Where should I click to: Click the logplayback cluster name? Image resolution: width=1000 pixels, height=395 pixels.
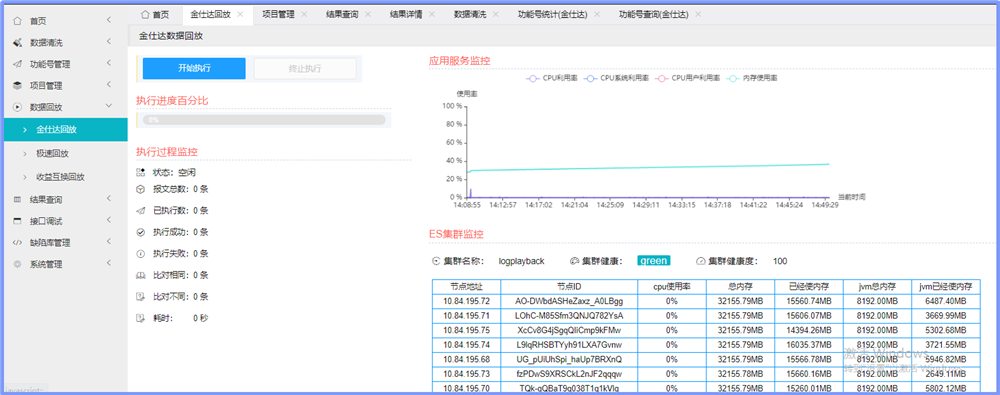(521, 261)
